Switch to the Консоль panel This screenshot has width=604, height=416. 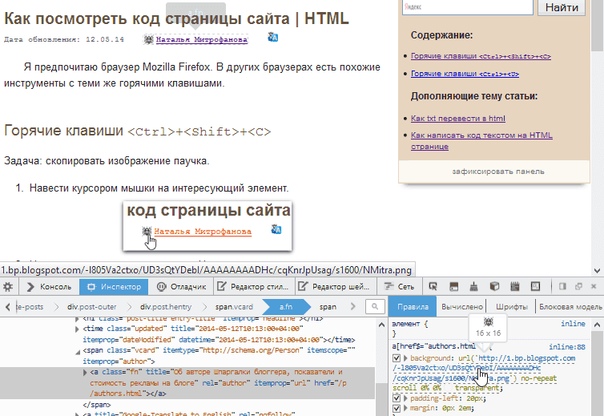(x=49, y=287)
